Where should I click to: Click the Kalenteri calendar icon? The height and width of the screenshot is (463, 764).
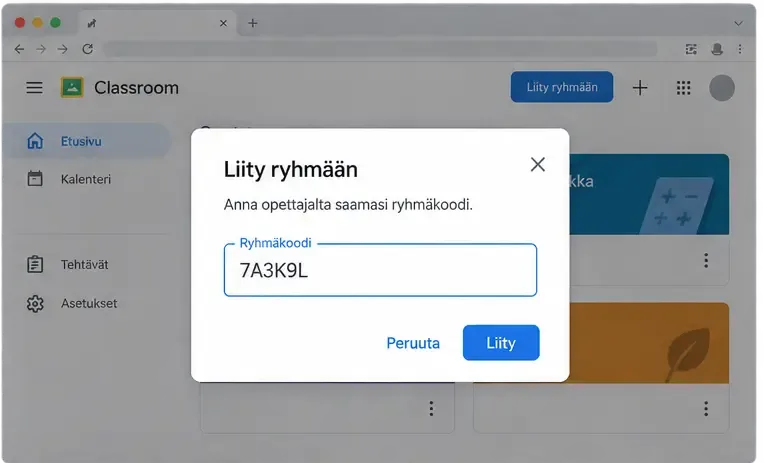[x=35, y=179]
